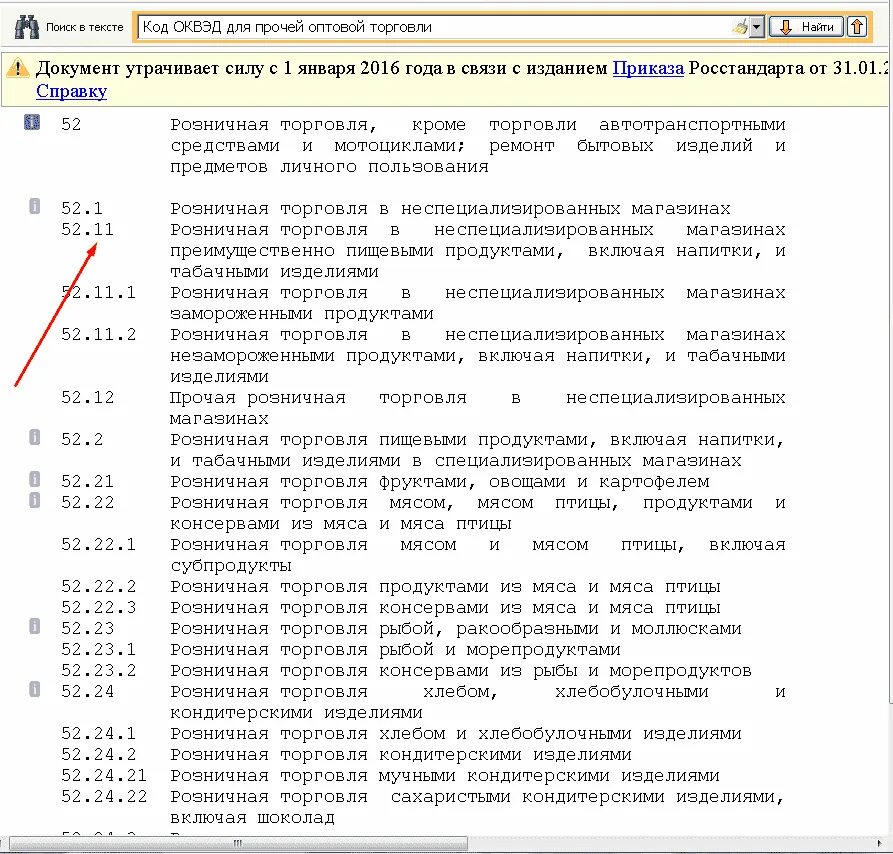Click line 'Розничная торговля фруктами, овощами и картофелем'

pyautogui.click(x=440, y=482)
